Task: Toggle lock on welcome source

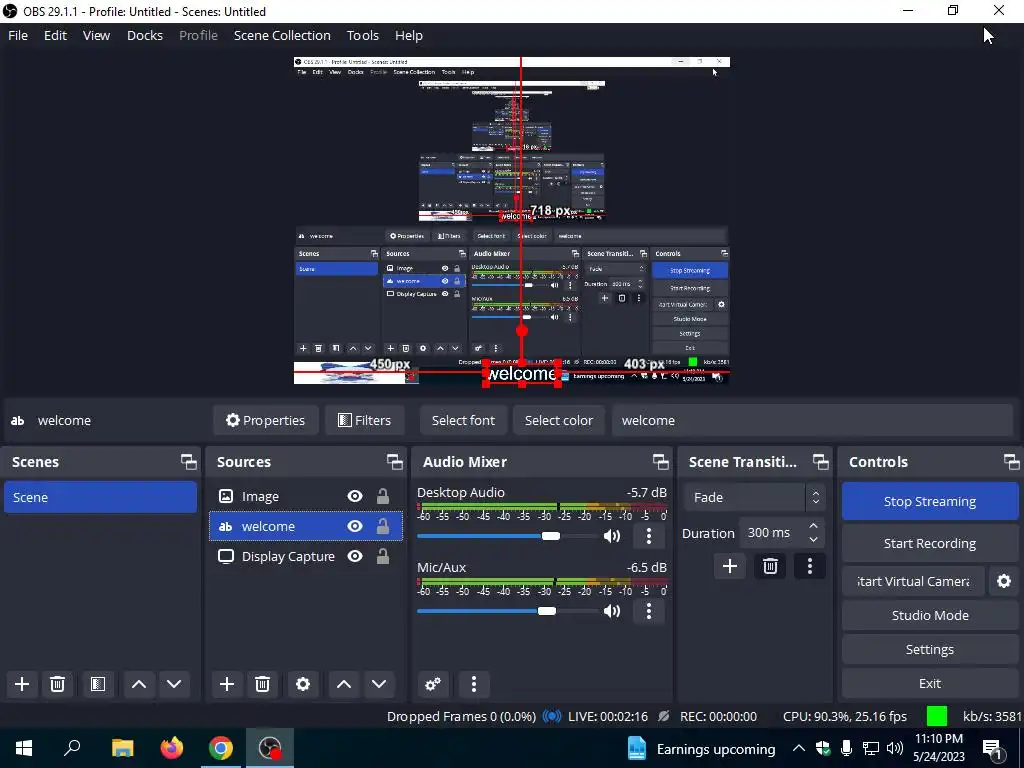Action: click(383, 526)
